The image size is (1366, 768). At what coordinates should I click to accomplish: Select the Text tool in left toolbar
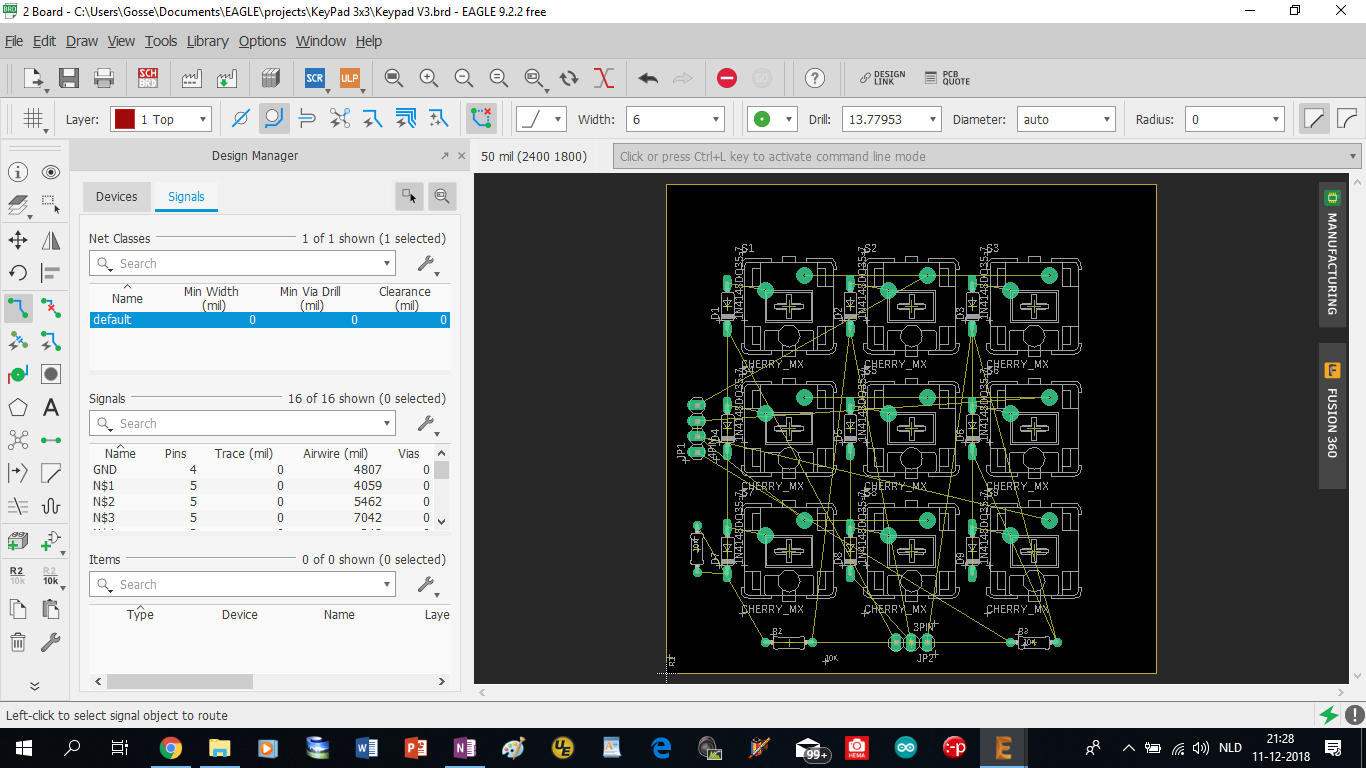51,407
